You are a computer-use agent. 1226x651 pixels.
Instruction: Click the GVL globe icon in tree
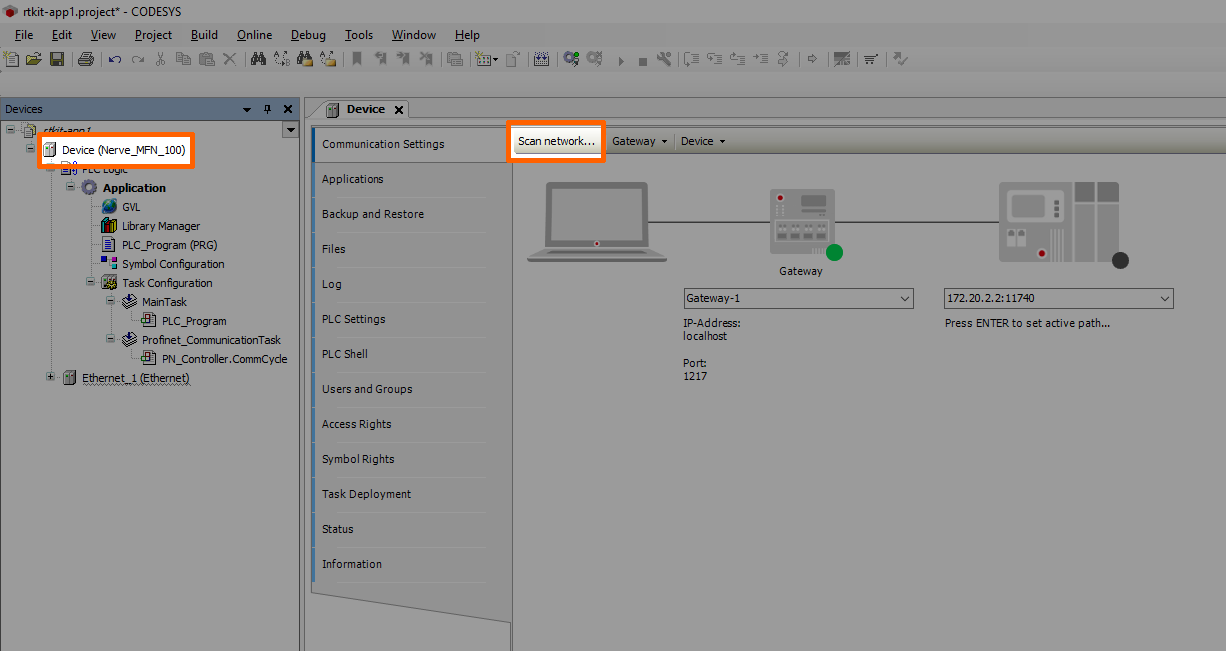point(109,207)
